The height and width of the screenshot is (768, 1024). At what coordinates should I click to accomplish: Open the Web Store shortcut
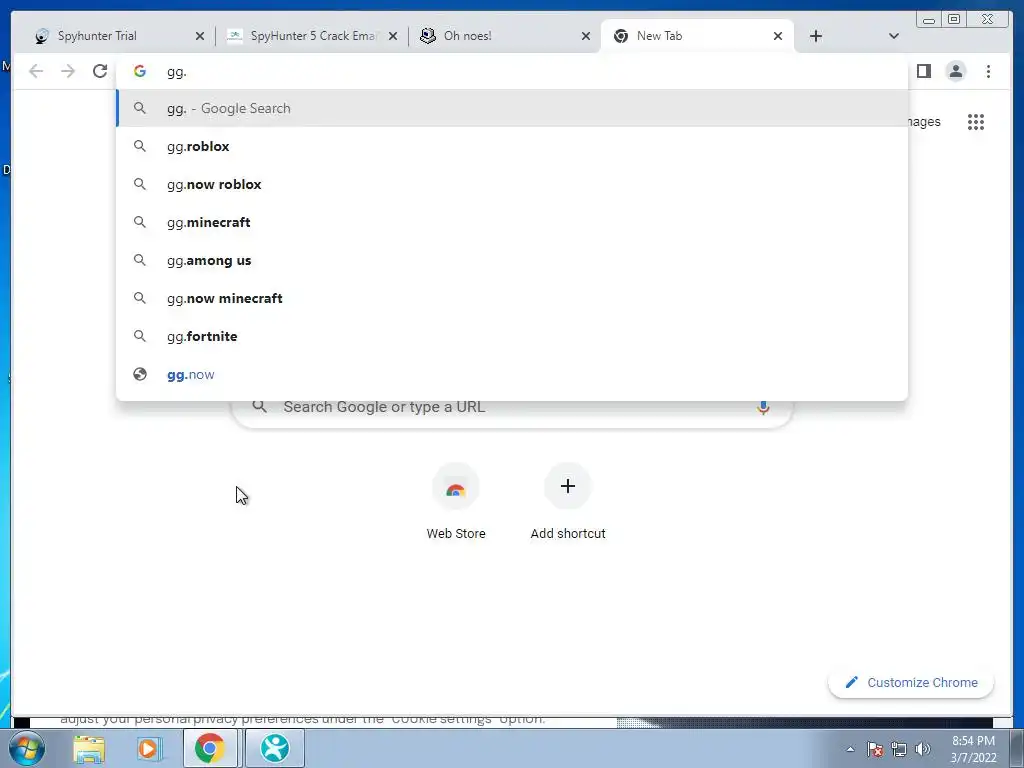click(456, 502)
